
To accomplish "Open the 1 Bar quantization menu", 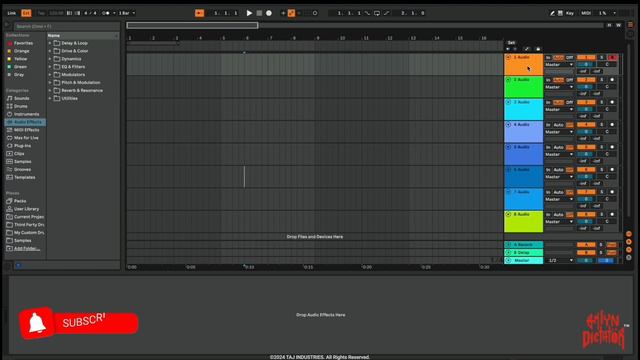I will (x=127, y=13).
